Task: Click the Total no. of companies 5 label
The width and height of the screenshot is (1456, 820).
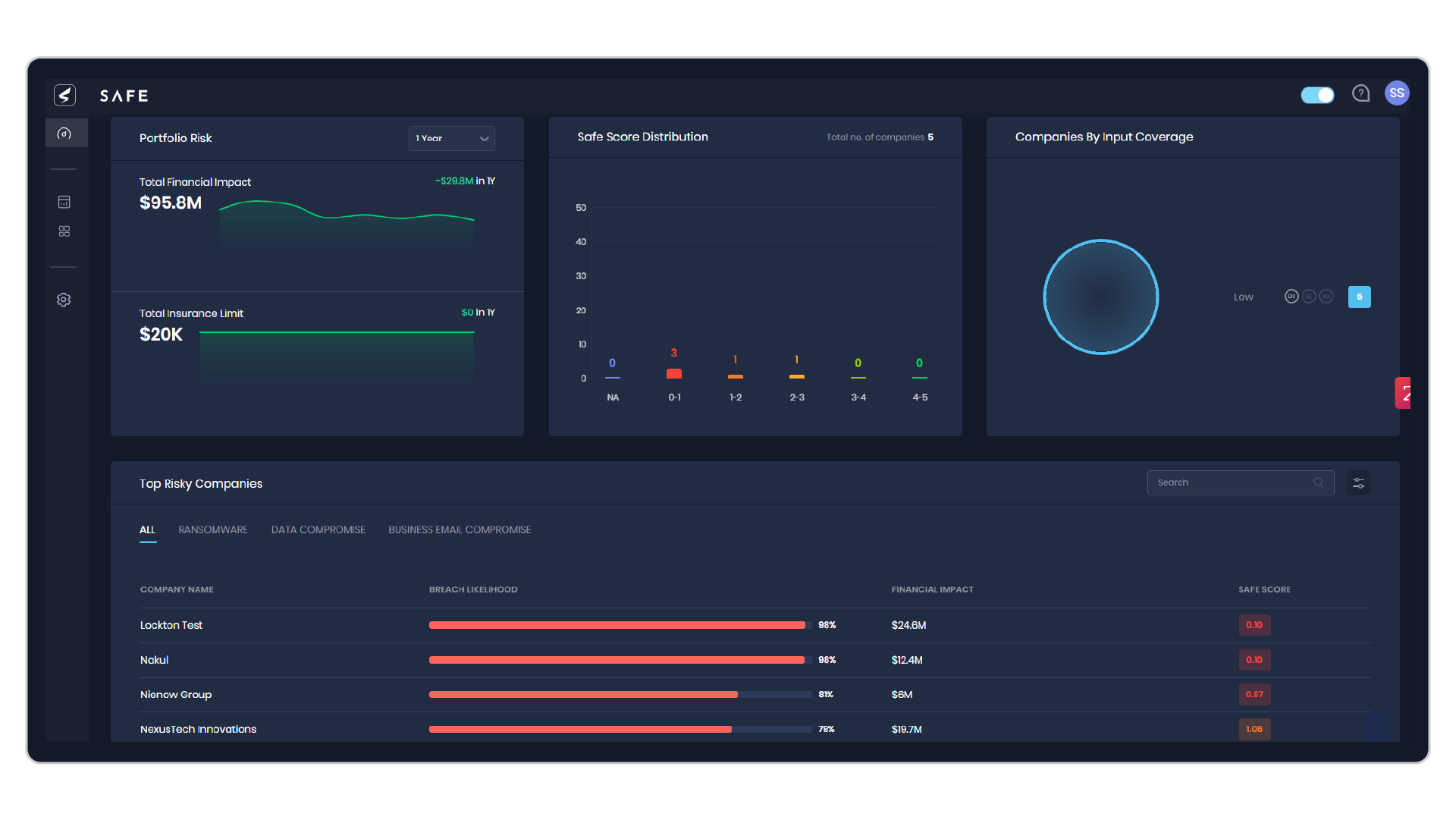Action: click(x=880, y=137)
